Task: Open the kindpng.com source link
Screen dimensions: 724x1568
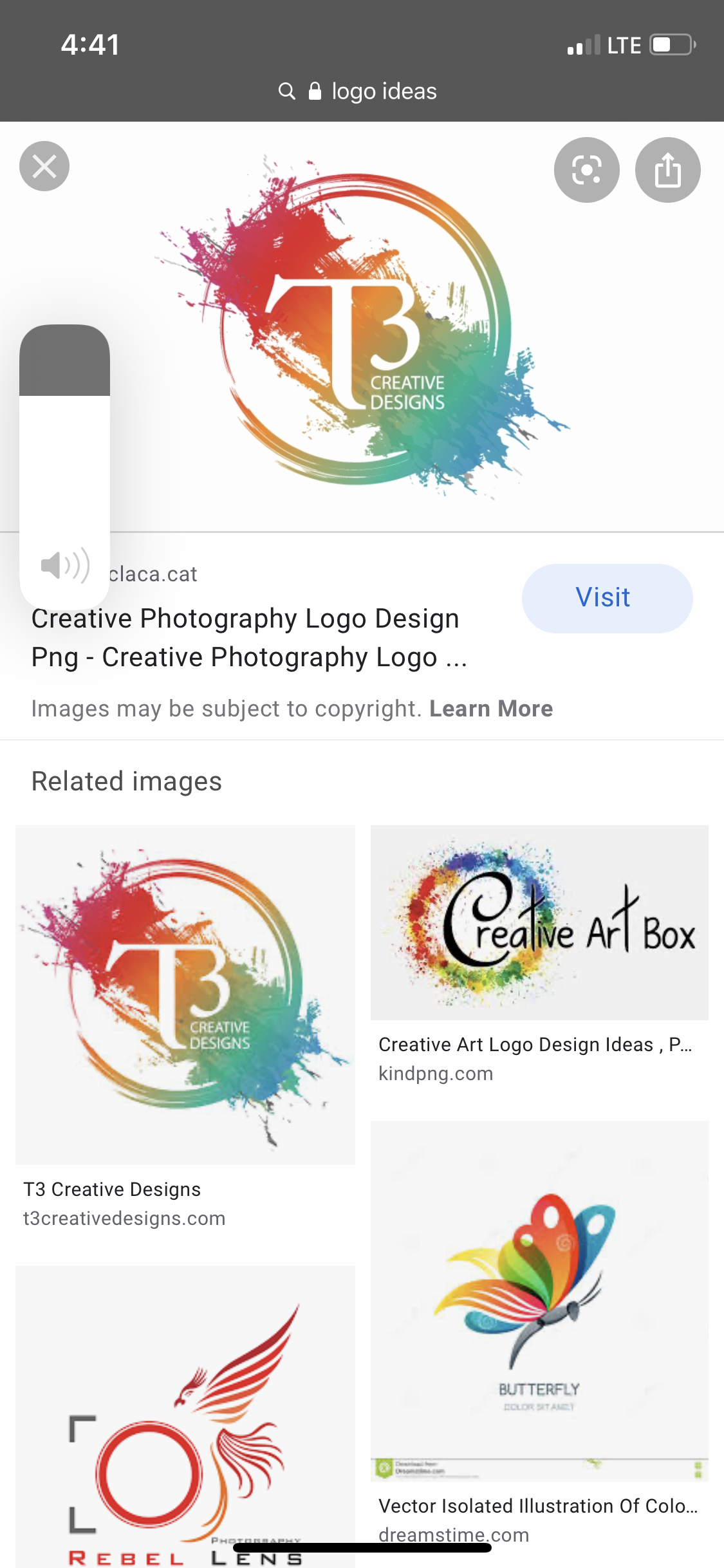Action: point(436,1074)
